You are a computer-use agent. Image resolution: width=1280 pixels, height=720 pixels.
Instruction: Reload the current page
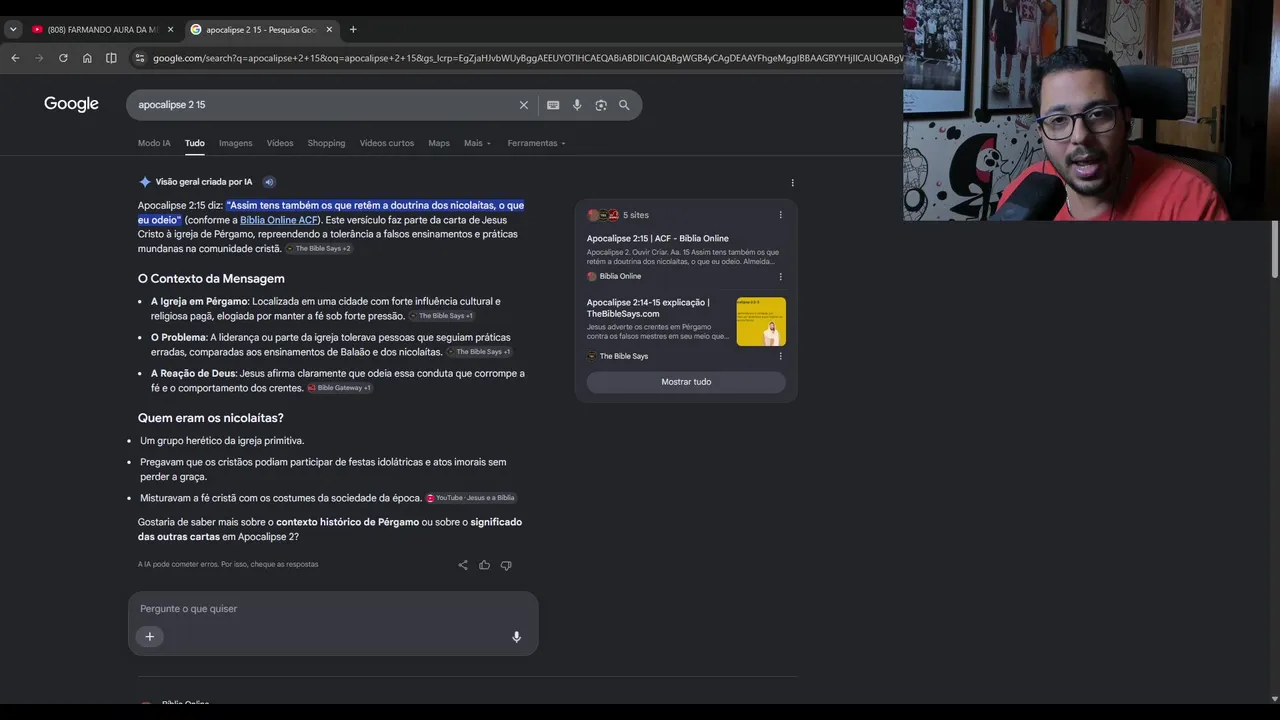(x=63, y=58)
